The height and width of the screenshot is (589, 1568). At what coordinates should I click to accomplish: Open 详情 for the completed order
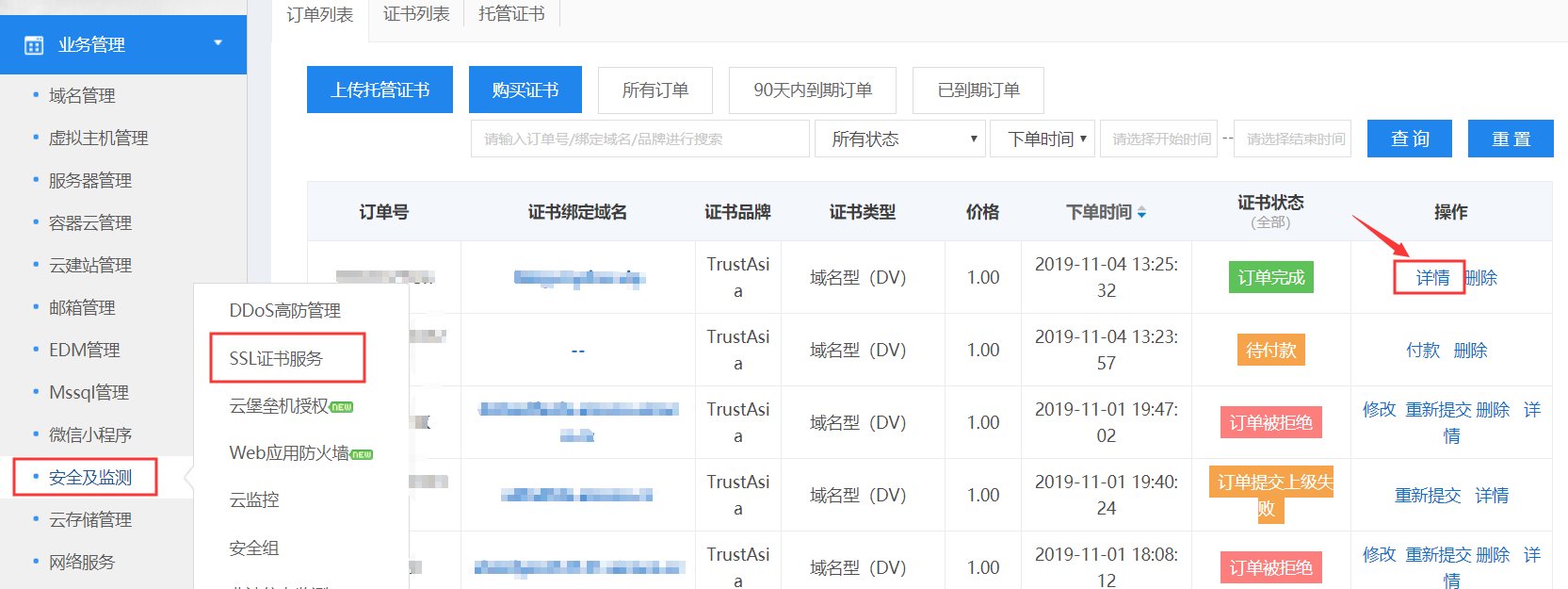click(1431, 278)
